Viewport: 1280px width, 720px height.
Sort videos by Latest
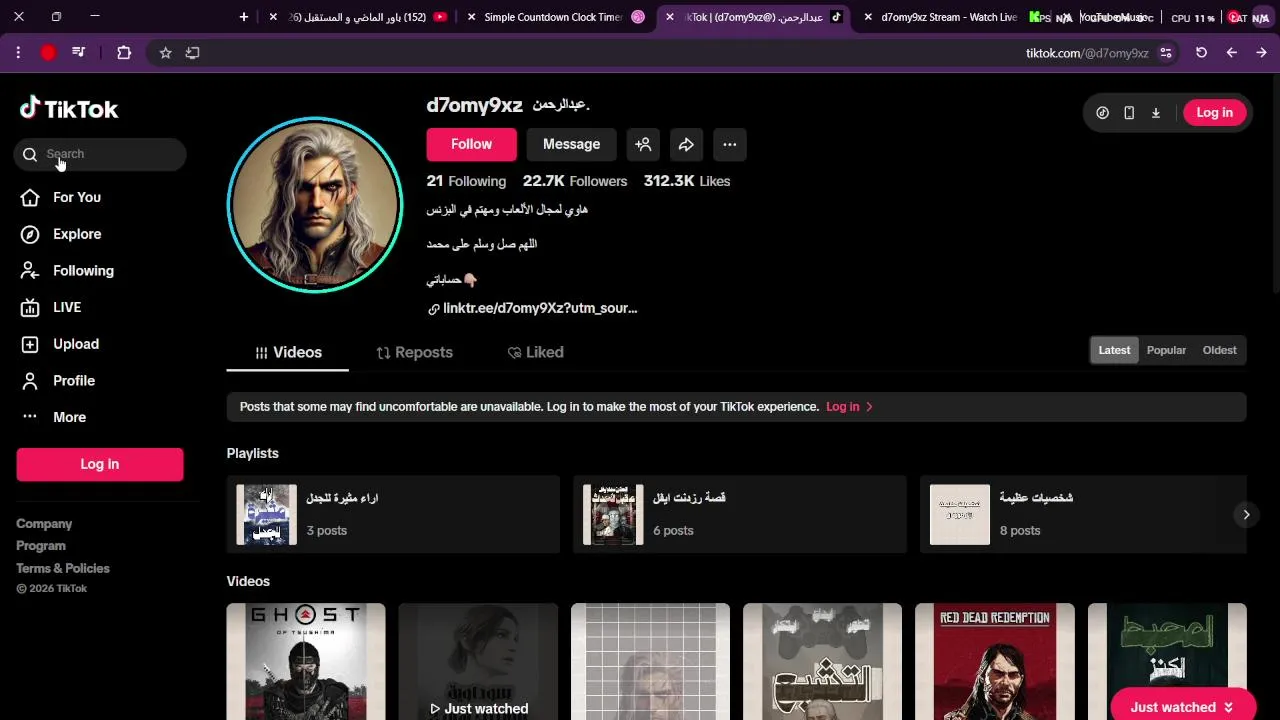point(1114,350)
